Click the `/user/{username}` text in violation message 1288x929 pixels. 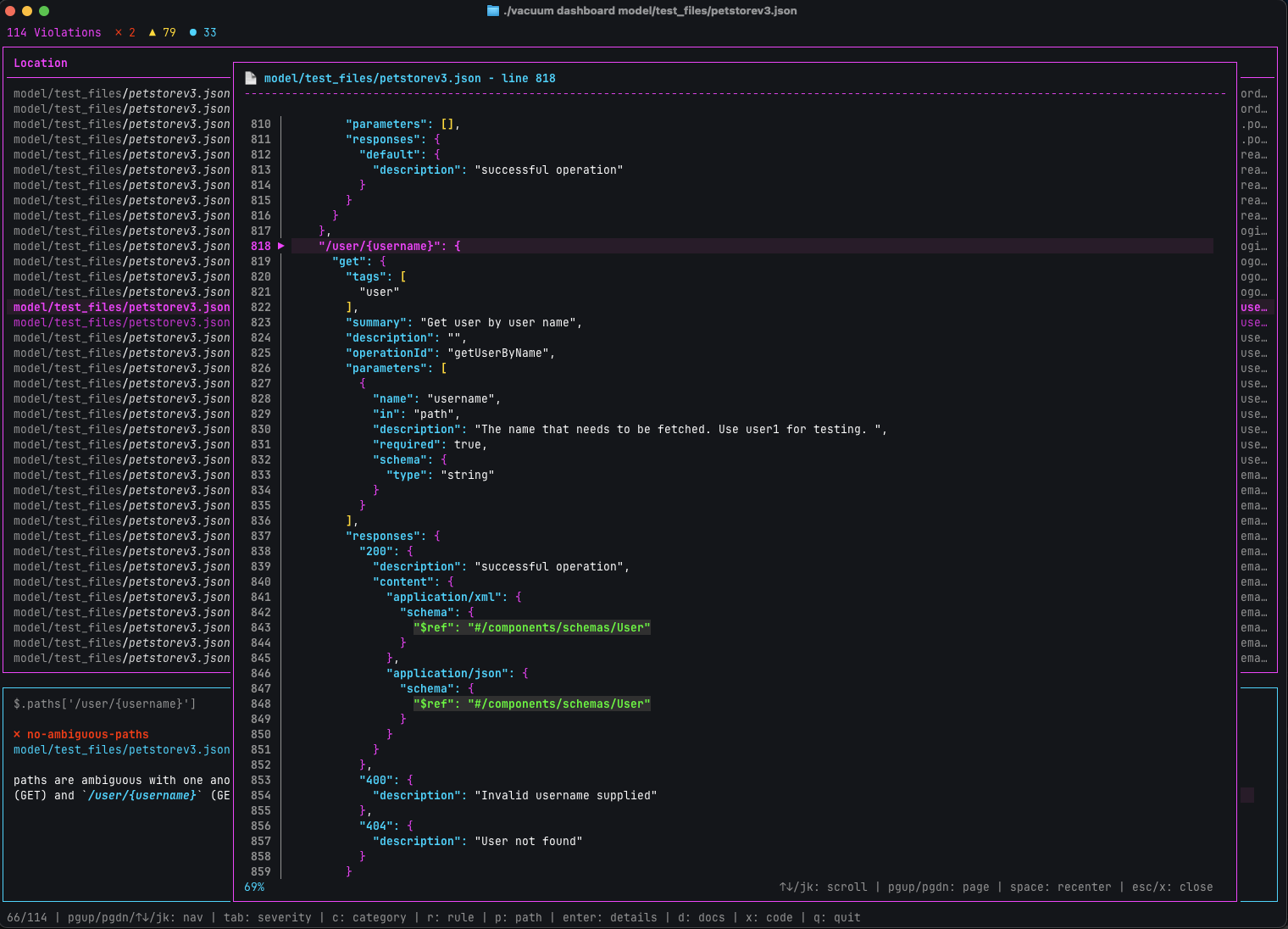142,795
